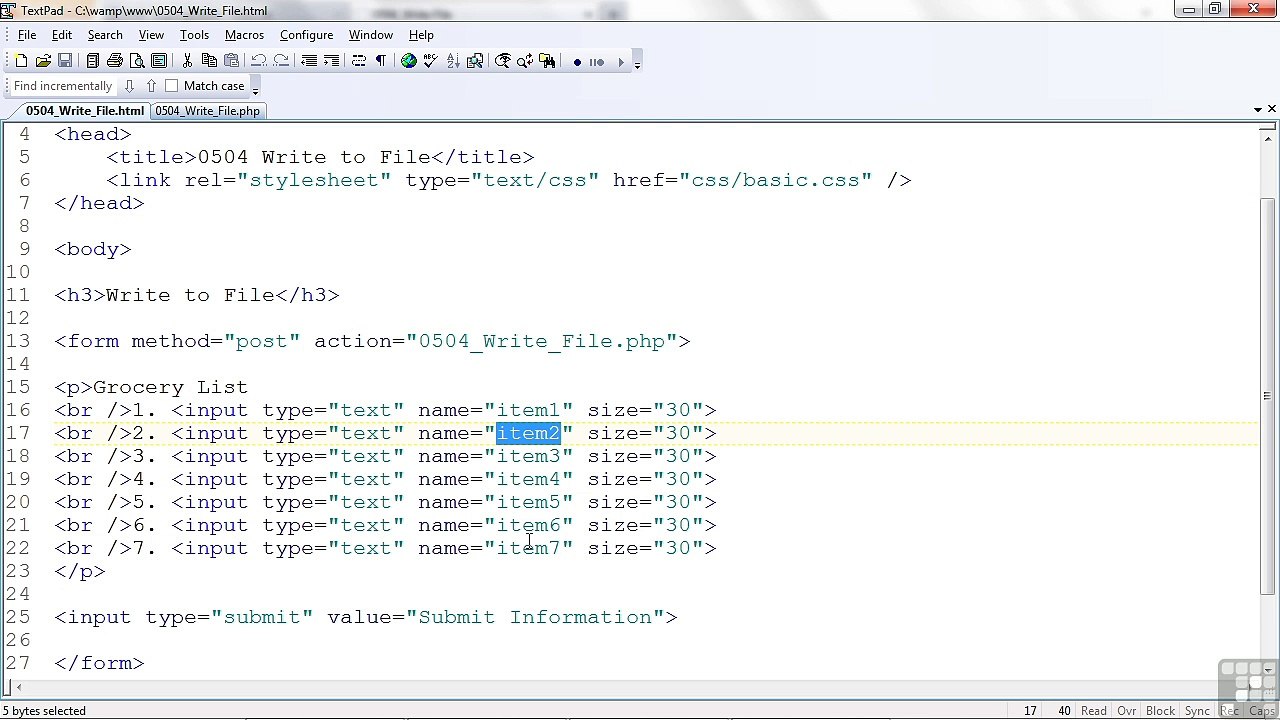
Task: Find next using the down arrow icon
Action: (129, 86)
